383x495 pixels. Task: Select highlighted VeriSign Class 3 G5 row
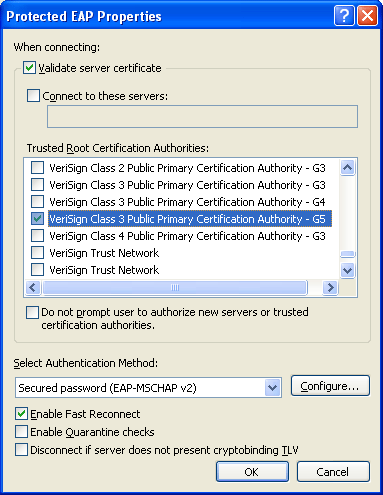[x=190, y=219]
